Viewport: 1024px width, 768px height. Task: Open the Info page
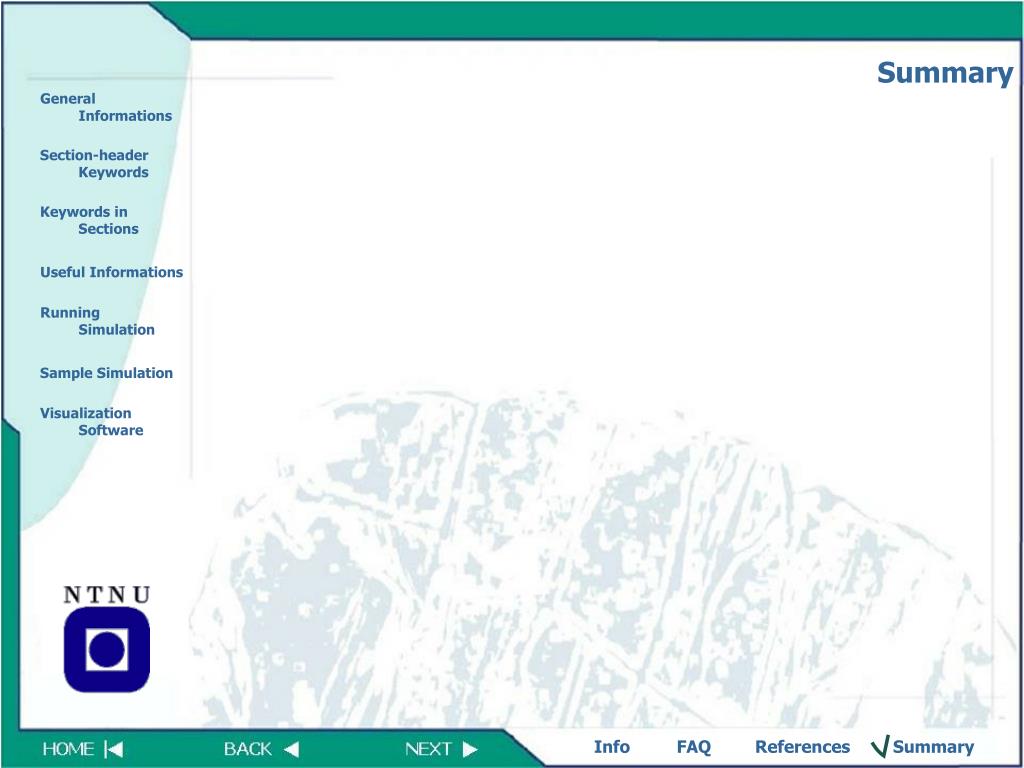[x=612, y=747]
